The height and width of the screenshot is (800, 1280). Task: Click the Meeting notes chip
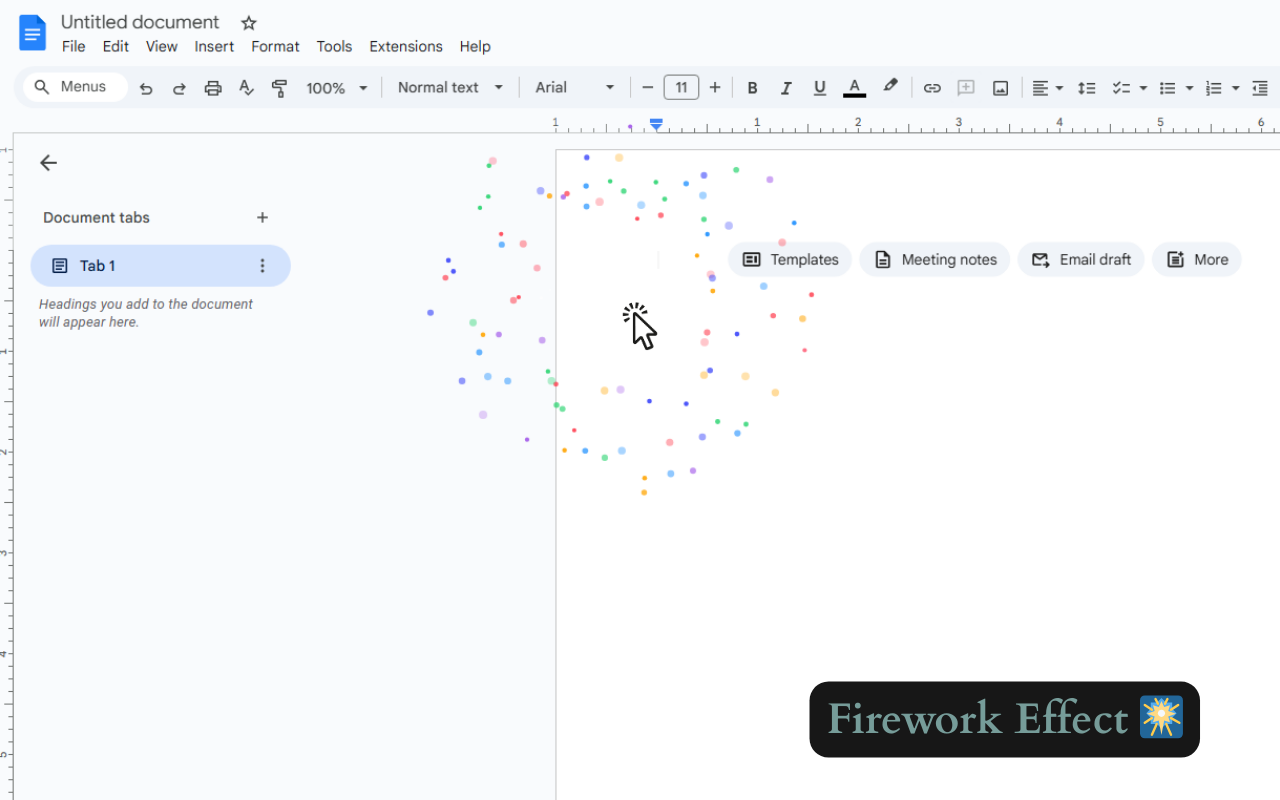[x=935, y=259]
